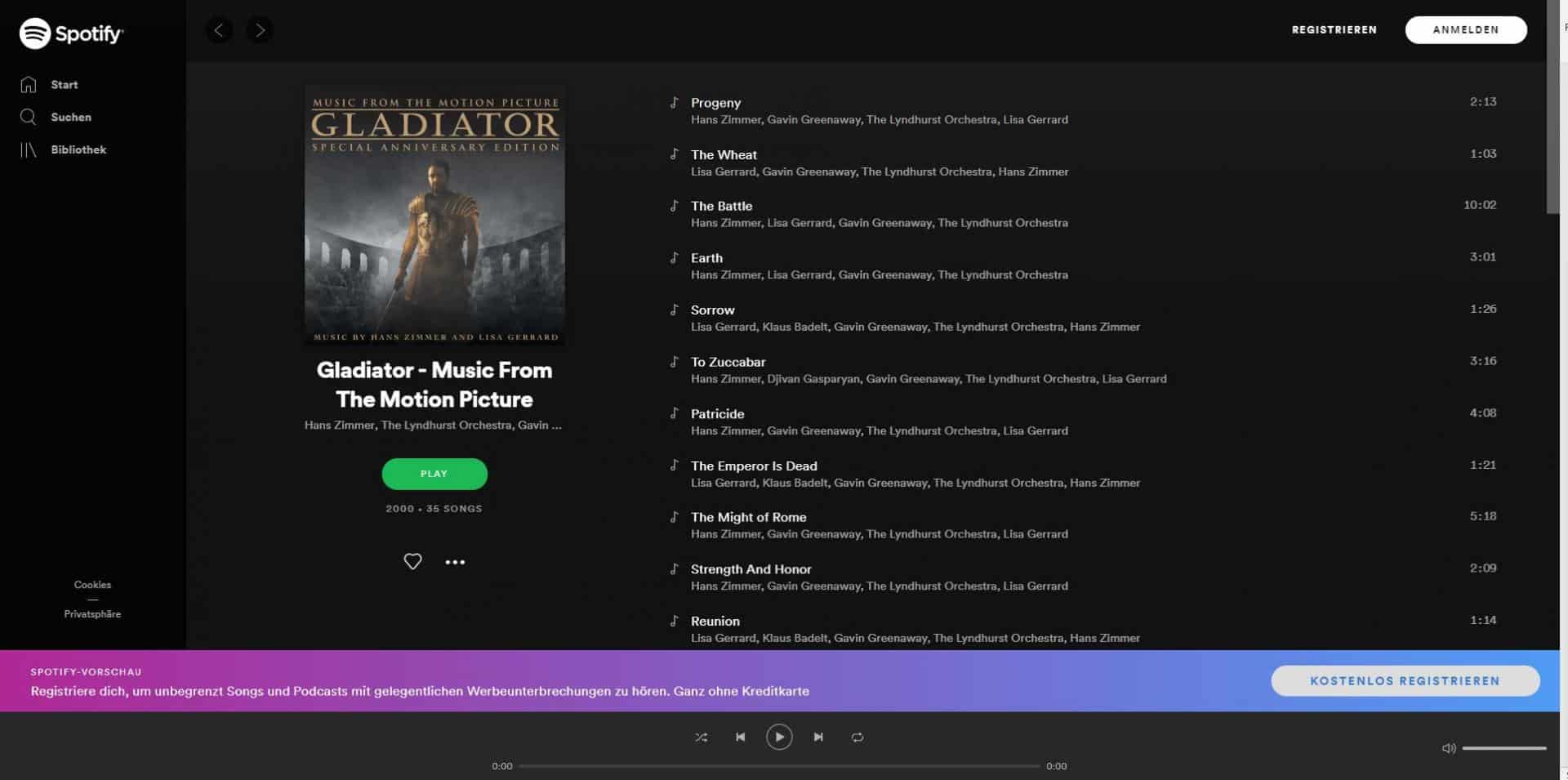Click the SPOTIFY-VORSCHAU banner label
The width and height of the screenshot is (1568, 780).
pyautogui.click(x=86, y=672)
